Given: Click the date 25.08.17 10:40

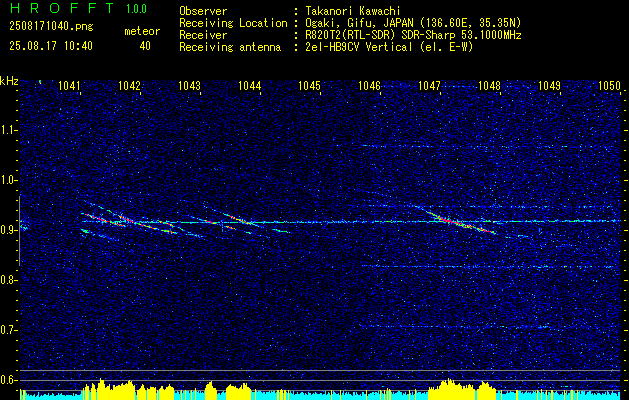Looking at the screenshot, I should point(51,46).
